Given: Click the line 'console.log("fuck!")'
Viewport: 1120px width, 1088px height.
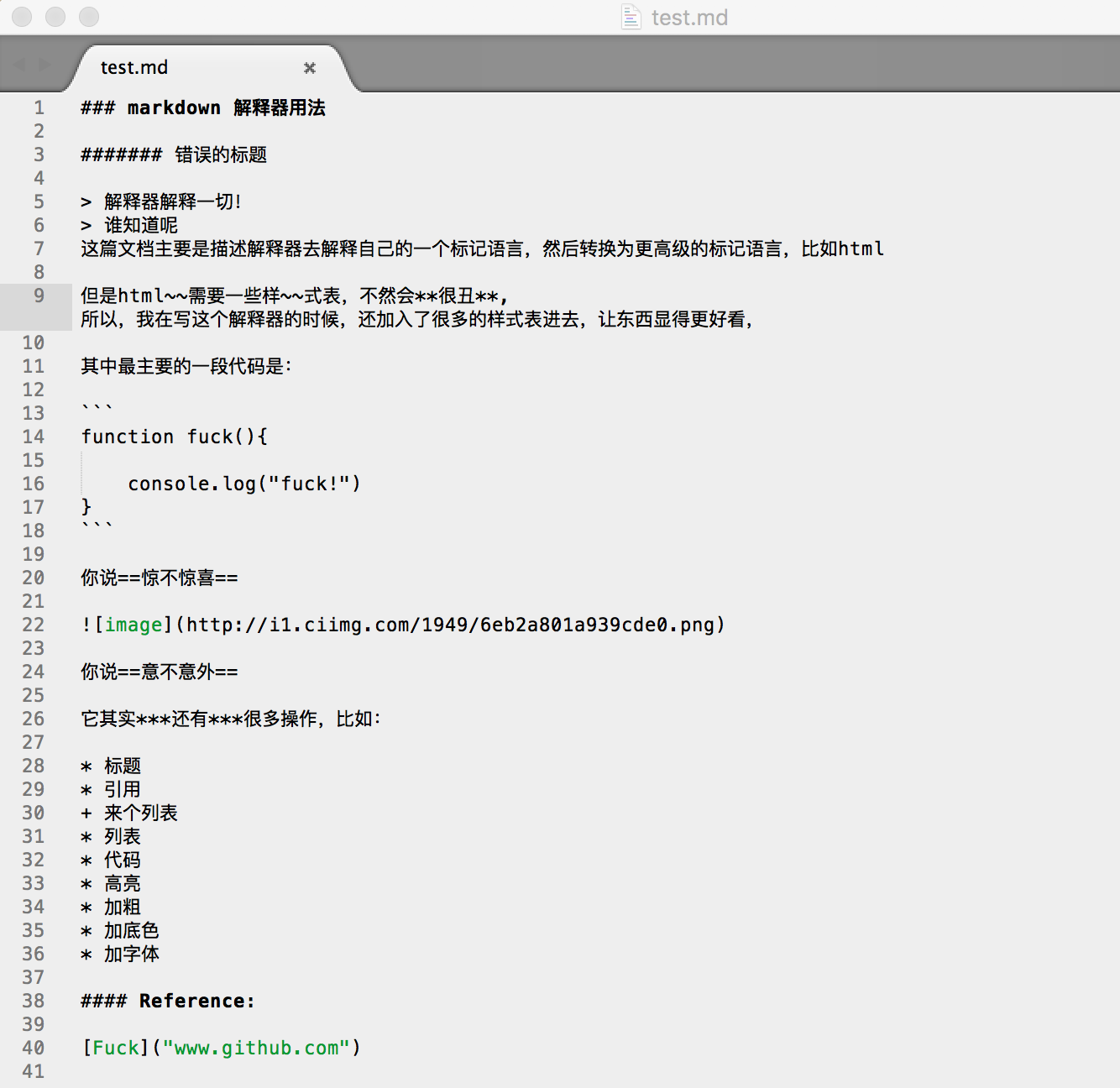Looking at the screenshot, I should [x=244, y=484].
